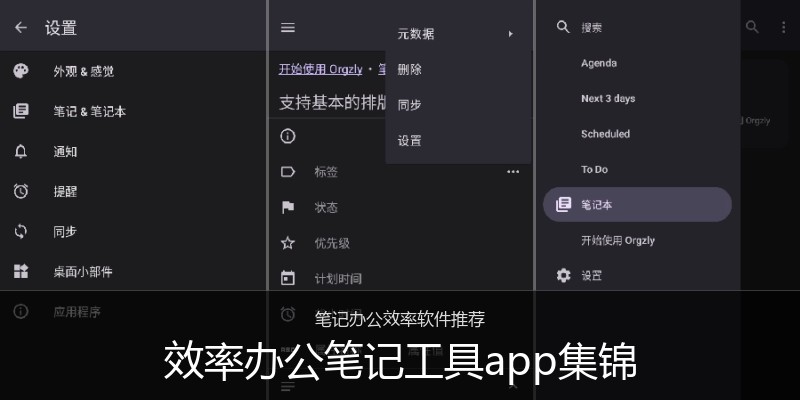
Task: Click the info circle icon under note title
Action: 288,136
